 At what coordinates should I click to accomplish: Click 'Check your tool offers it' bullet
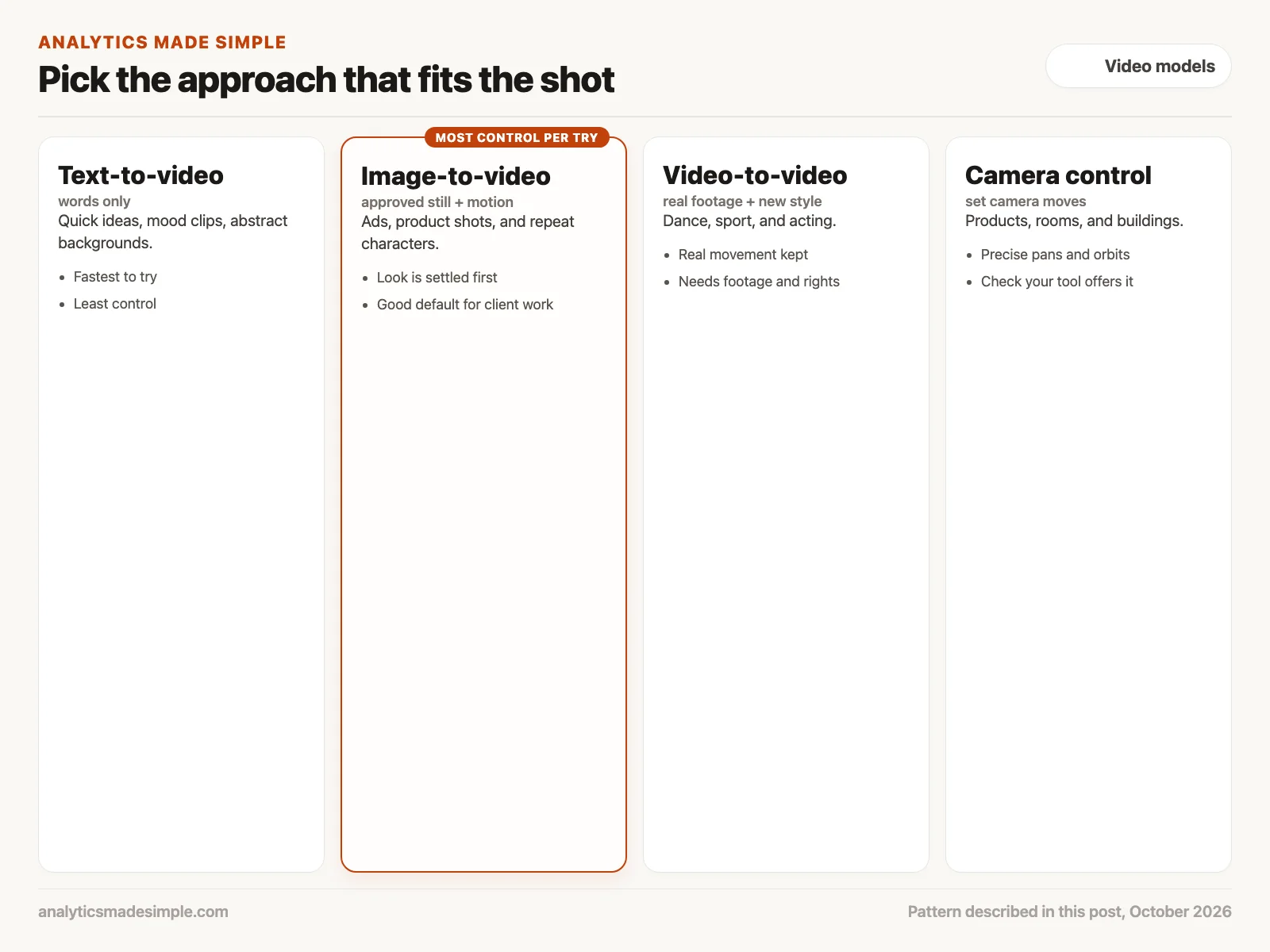click(1056, 282)
